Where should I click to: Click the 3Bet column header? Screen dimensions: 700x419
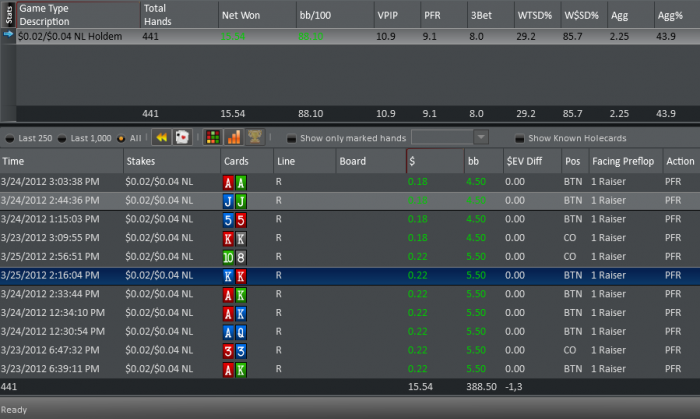[491, 15]
